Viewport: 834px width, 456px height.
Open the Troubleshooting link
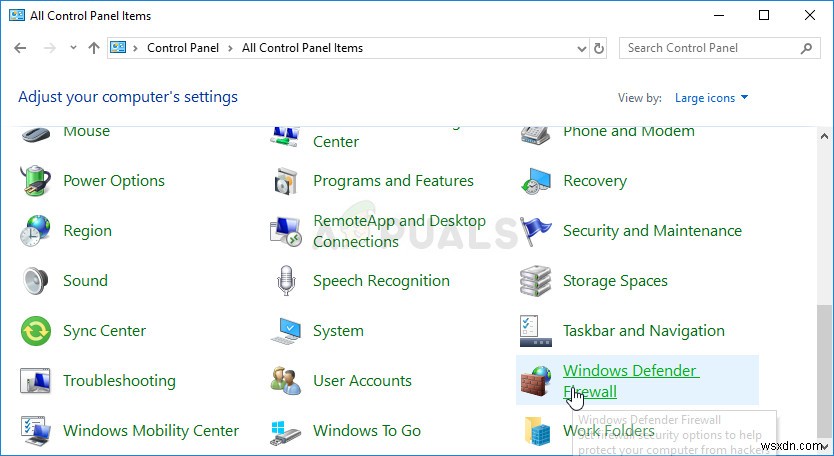coord(119,381)
